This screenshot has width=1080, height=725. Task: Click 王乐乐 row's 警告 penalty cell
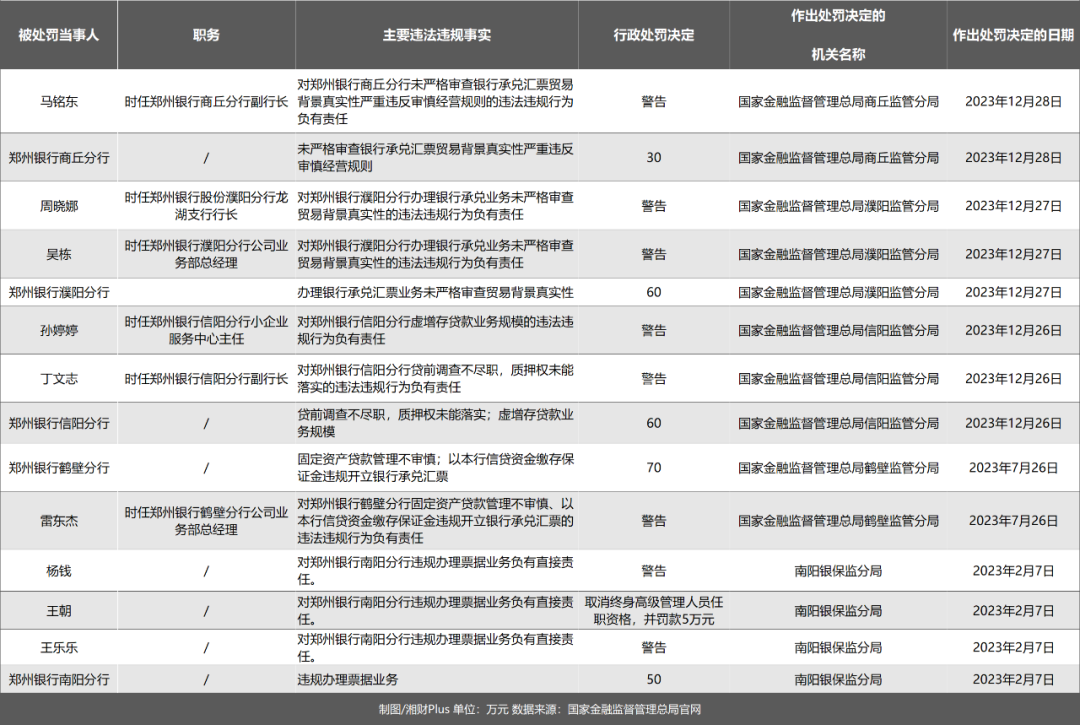pos(654,647)
